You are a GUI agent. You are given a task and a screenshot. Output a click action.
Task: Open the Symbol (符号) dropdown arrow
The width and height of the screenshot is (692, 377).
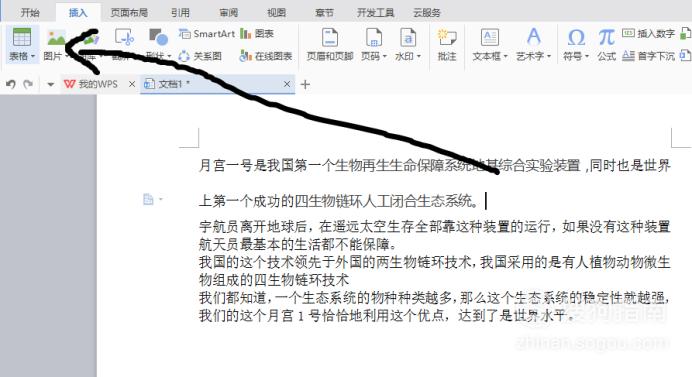[x=587, y=57]
